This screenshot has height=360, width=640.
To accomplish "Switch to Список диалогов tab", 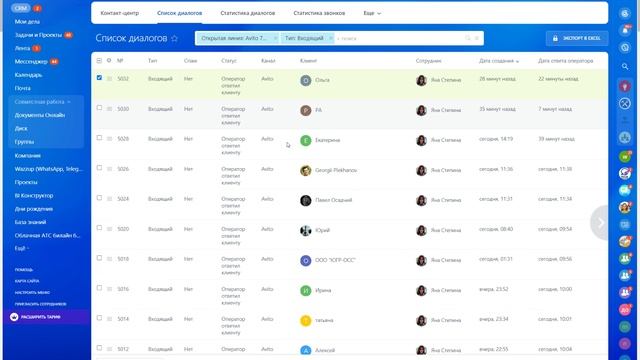I will [x=180, y=13].
